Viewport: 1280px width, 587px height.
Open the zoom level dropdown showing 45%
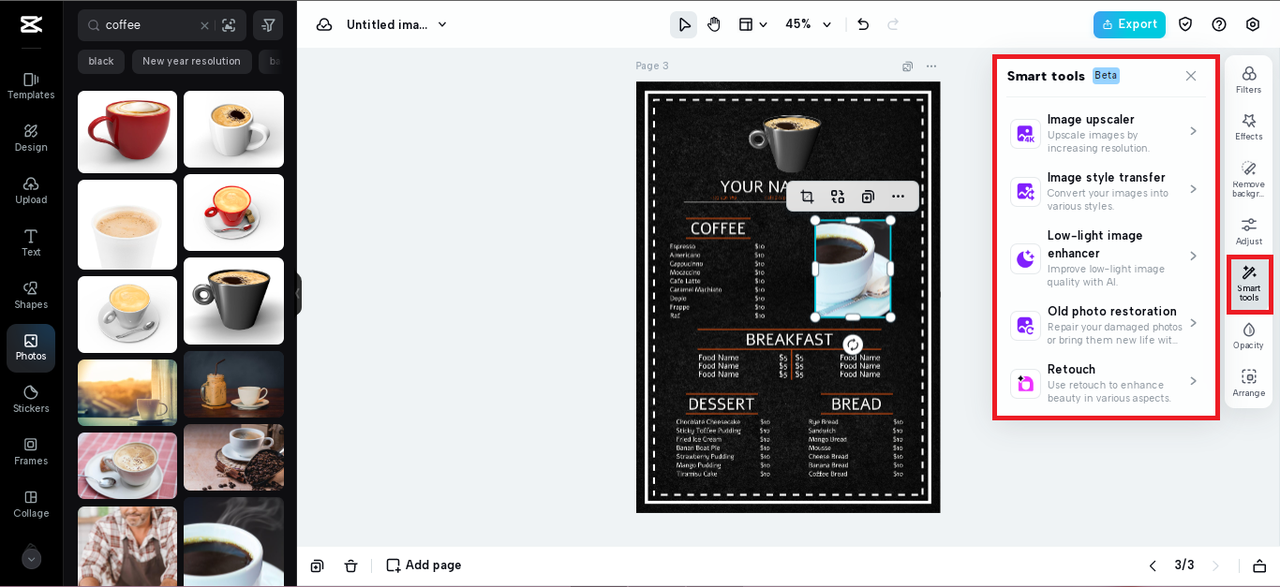pyautogui.click(x=807, y=24)
